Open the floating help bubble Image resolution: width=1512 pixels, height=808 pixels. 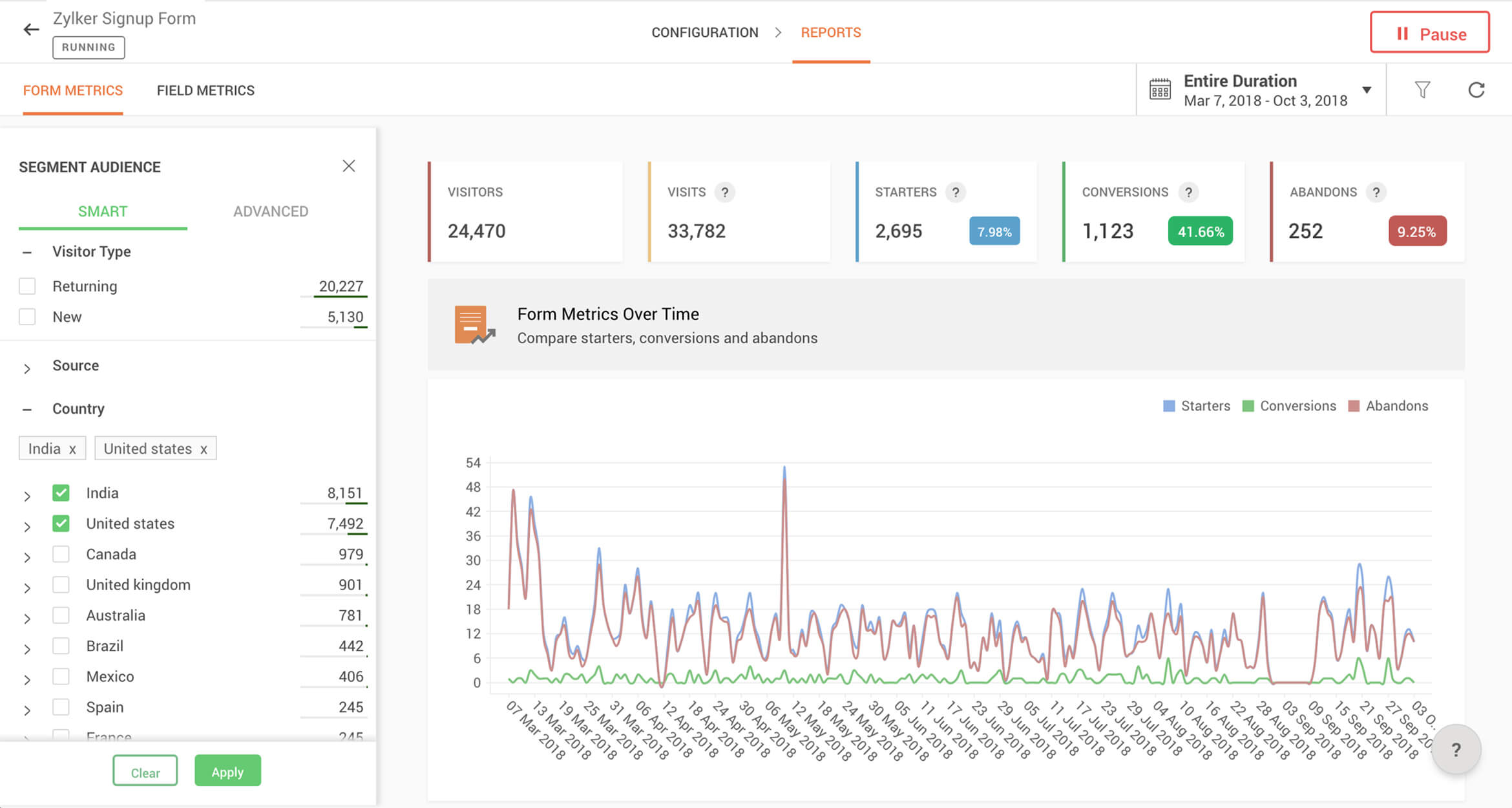click(1456, 750)
